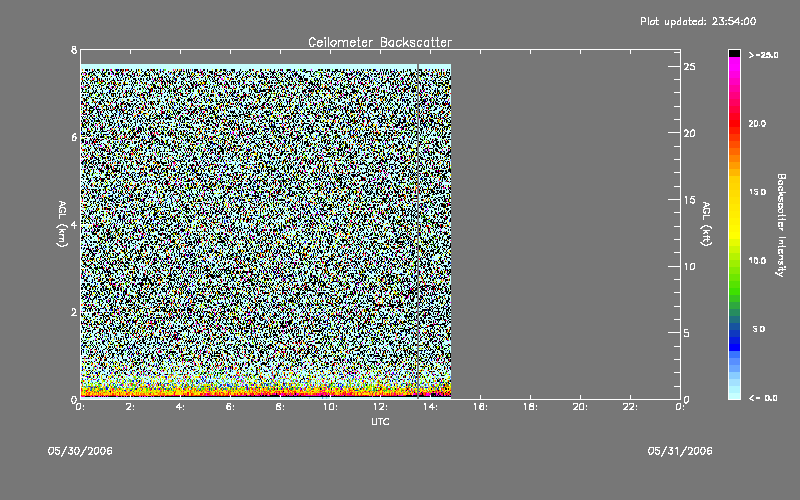This screenshot has width=800, height=500.
Task: Click the 10 kft label on right axis
Action: tap(689, 266)
